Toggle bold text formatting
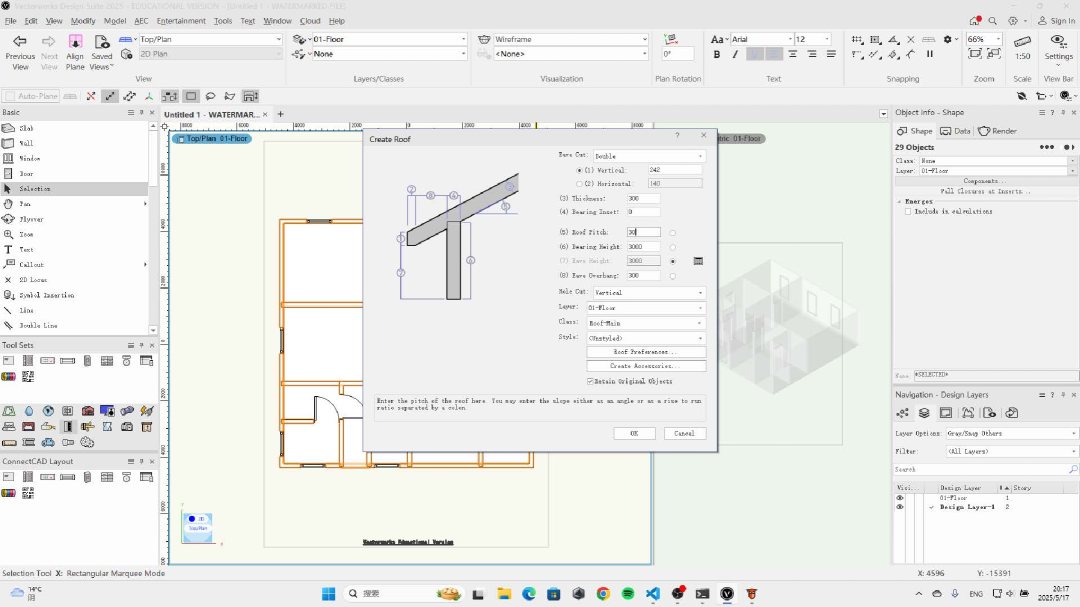Image resolution: width=1080 pixels, height=607 pixels. click(x=717, y=54)
